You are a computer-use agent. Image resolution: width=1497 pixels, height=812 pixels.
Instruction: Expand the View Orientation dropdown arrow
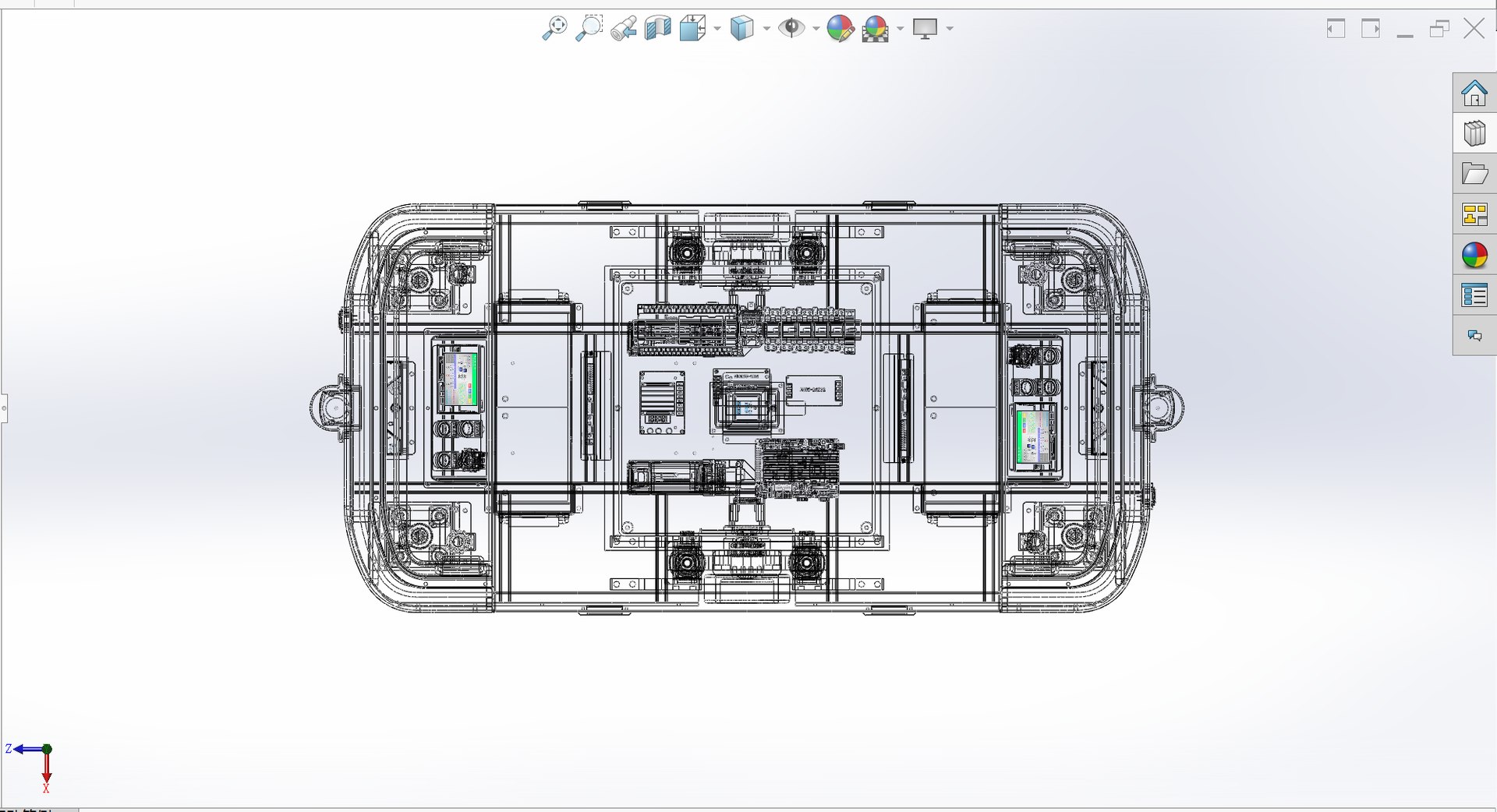[x=717, y=29]
